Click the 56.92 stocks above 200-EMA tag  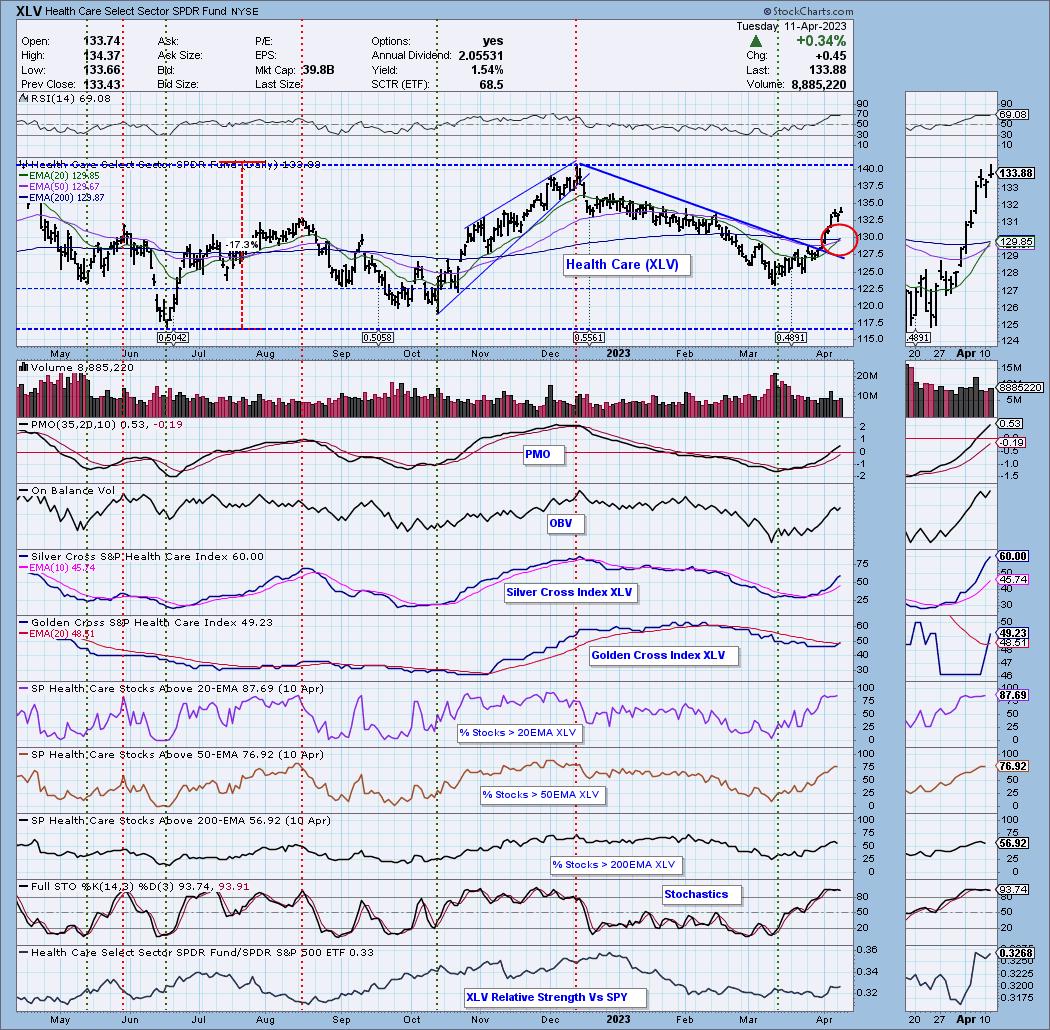click(x=1013, y=843)
